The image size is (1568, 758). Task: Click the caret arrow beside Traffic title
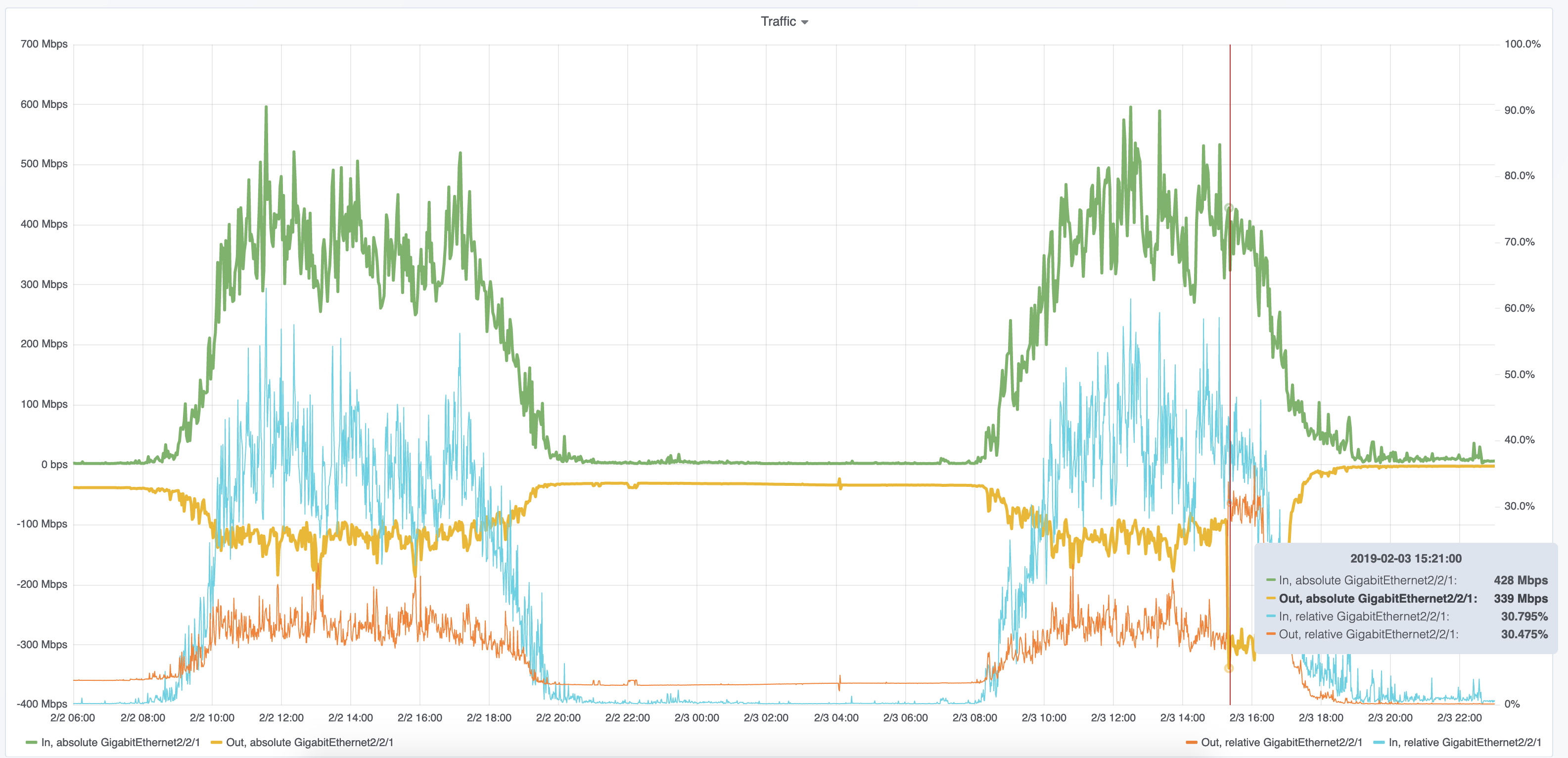805,23
